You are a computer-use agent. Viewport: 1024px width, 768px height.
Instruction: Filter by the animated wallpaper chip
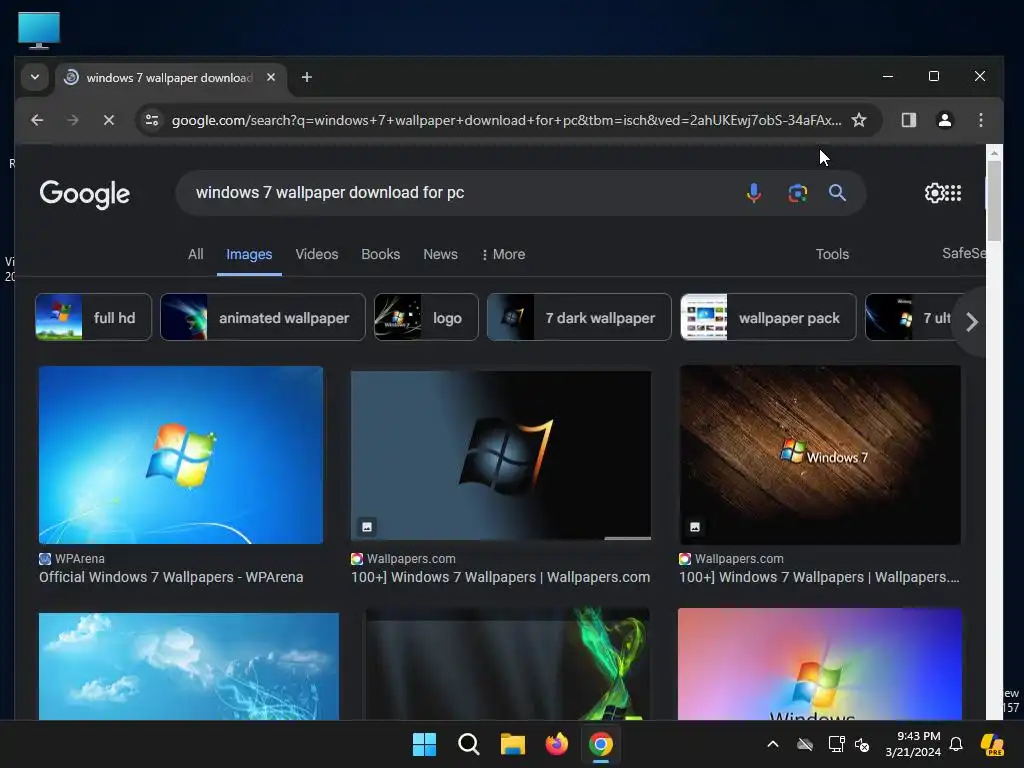[263, 317]
